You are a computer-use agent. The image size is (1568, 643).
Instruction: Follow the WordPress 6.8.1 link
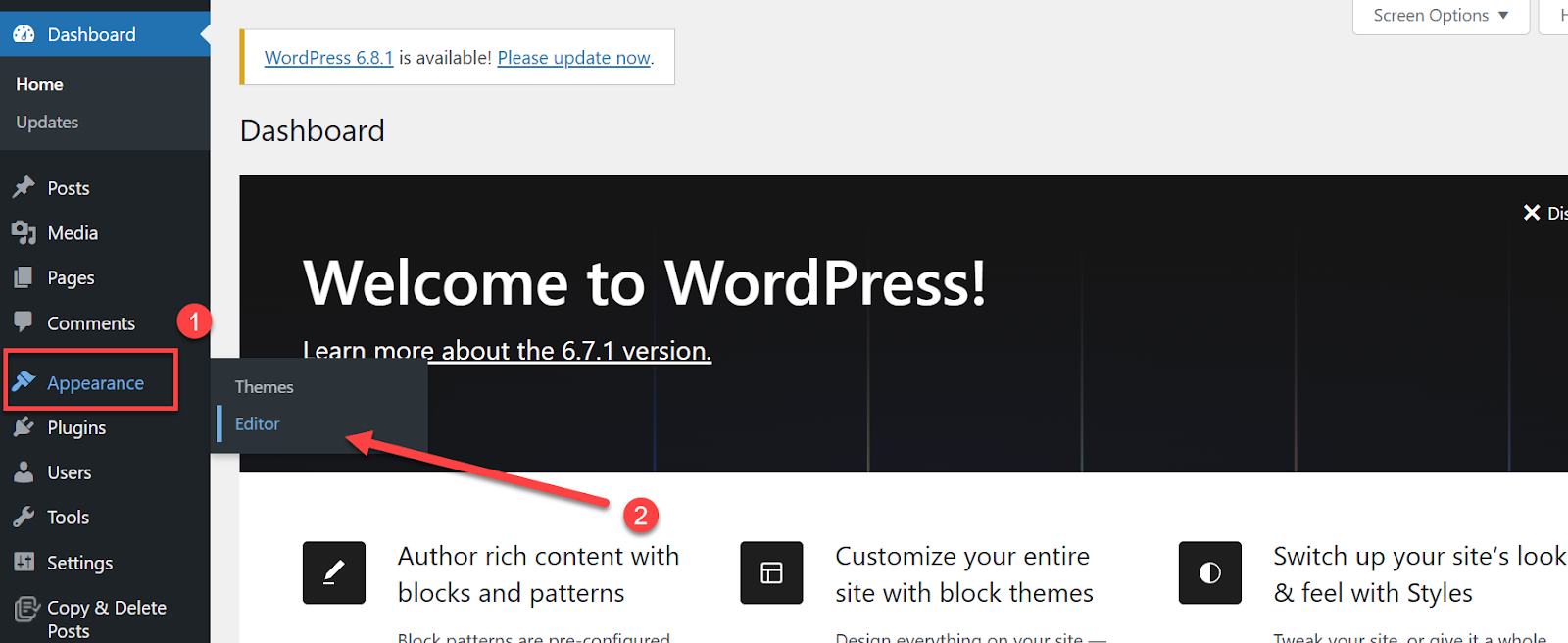[x=328, y=58]
